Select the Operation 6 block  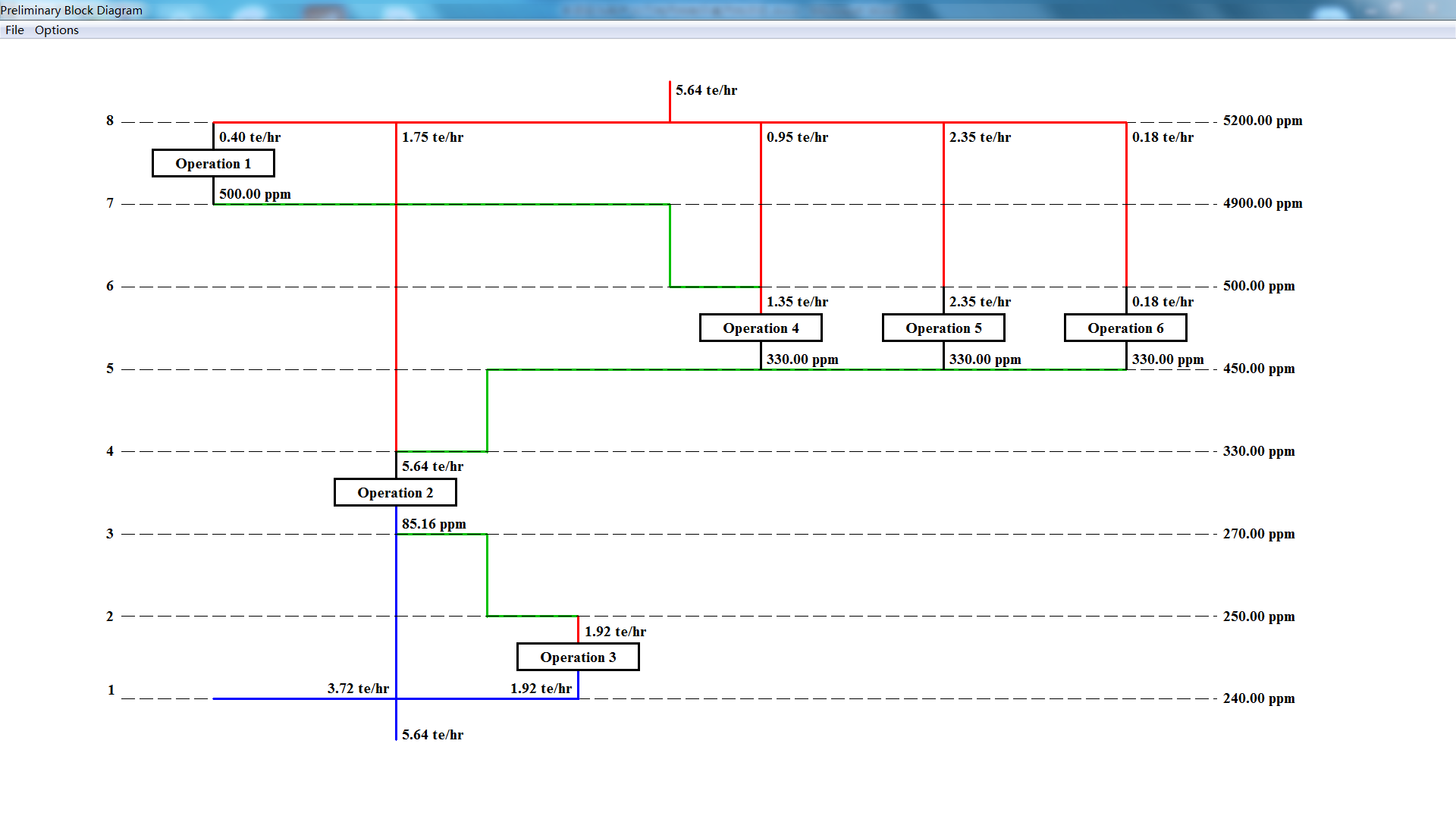(x=1125, y=328)
